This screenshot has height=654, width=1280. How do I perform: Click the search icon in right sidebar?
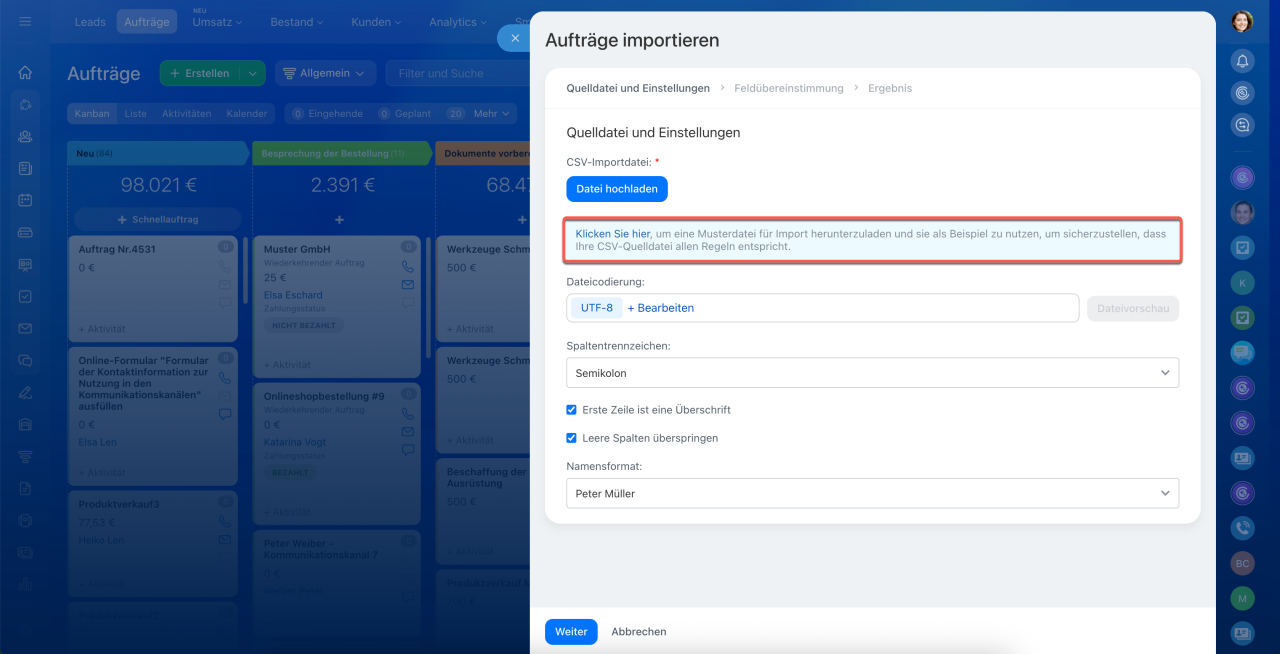(1242, 125)
